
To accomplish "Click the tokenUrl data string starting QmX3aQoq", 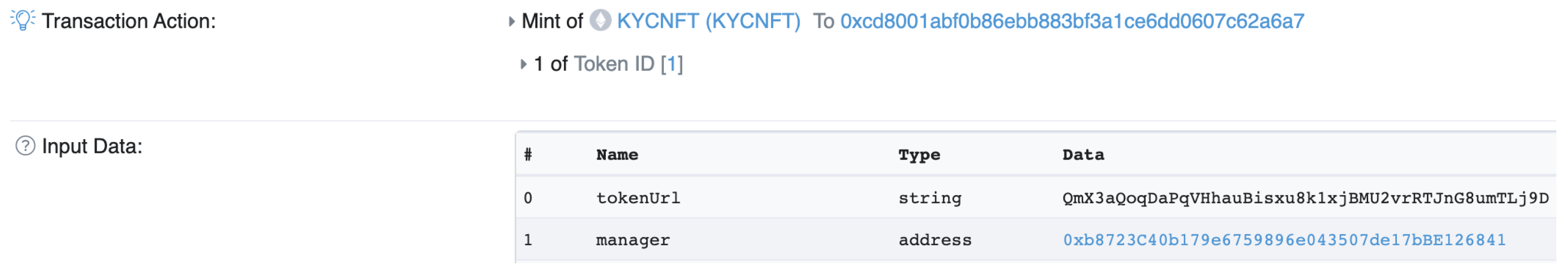I will point(1305,198).
